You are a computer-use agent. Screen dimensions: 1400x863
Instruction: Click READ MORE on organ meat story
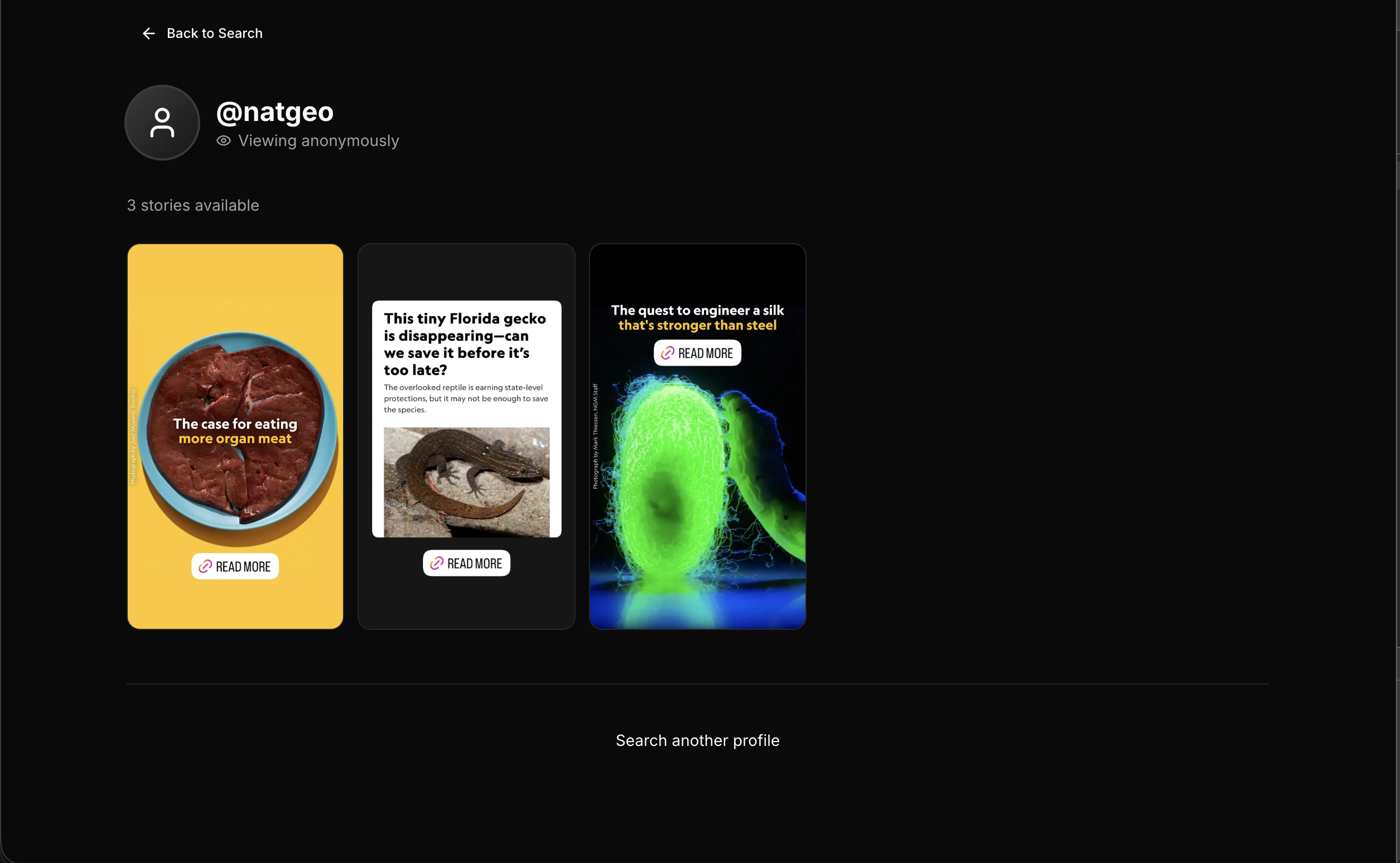point(235,566)
